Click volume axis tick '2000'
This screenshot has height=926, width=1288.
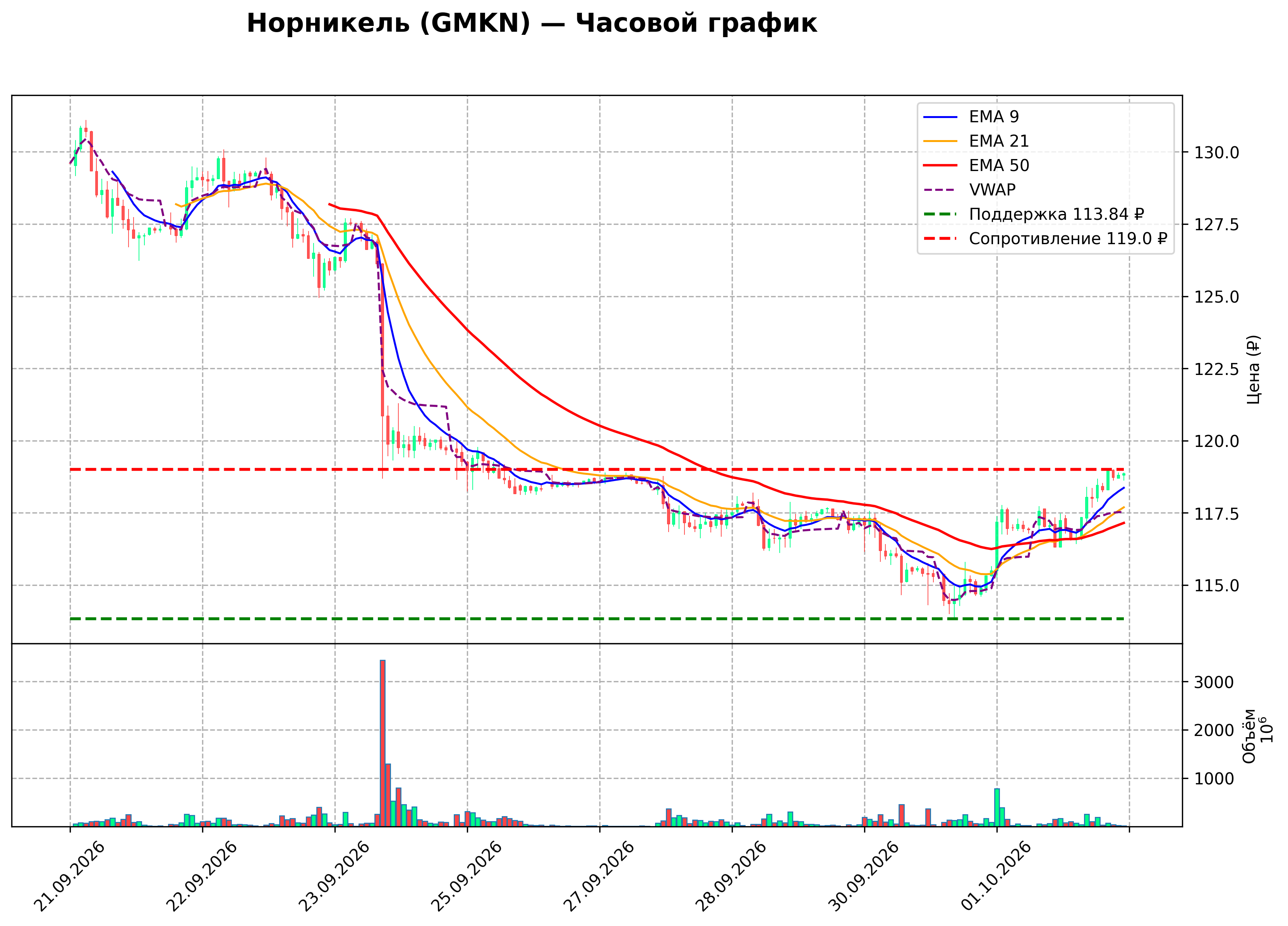tap(1214, 731)
